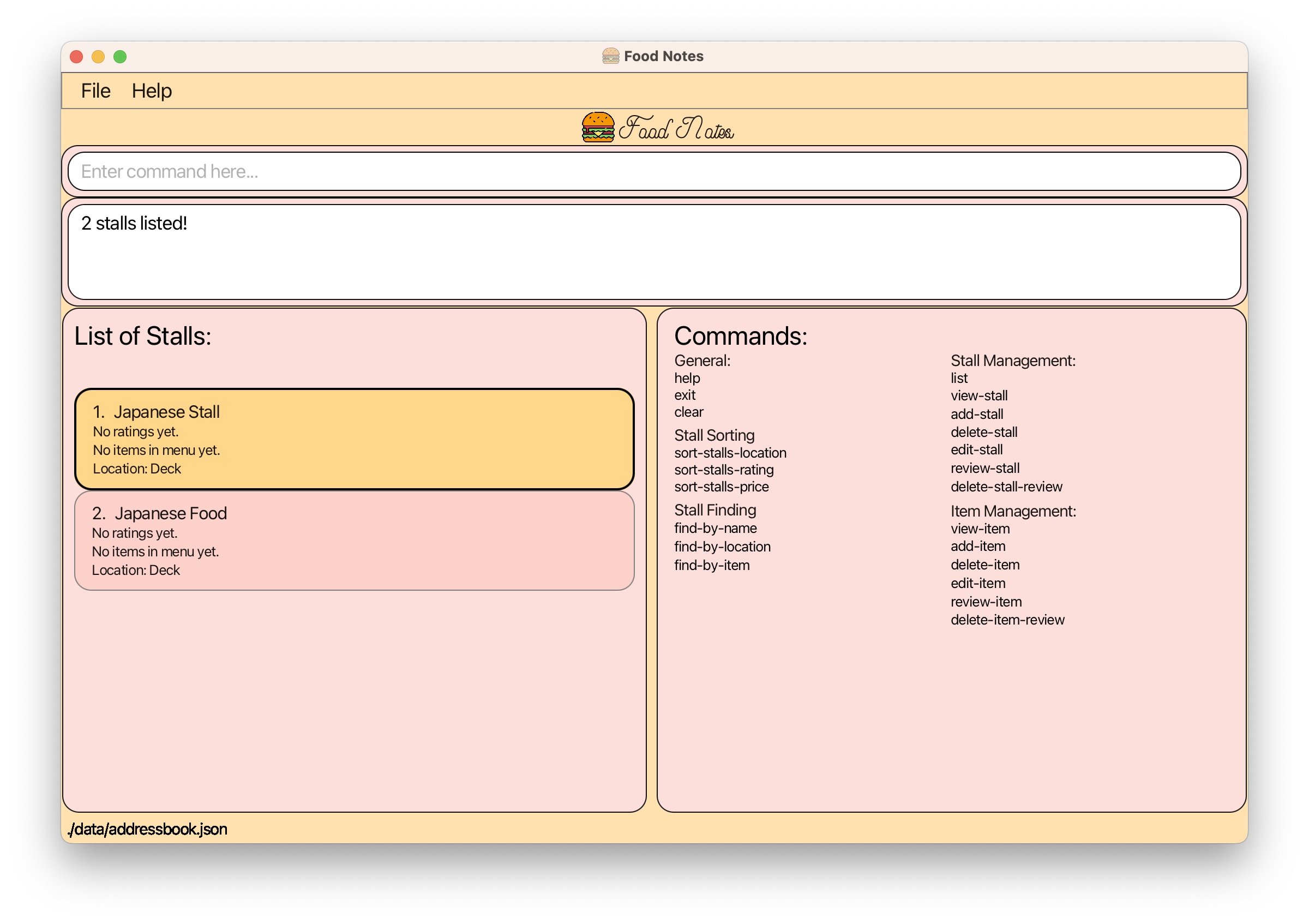This screenshot has height=924, width=1309.
Task: Click the Enter command here input field
Action: pyautogui.click(x=653, y=171)
